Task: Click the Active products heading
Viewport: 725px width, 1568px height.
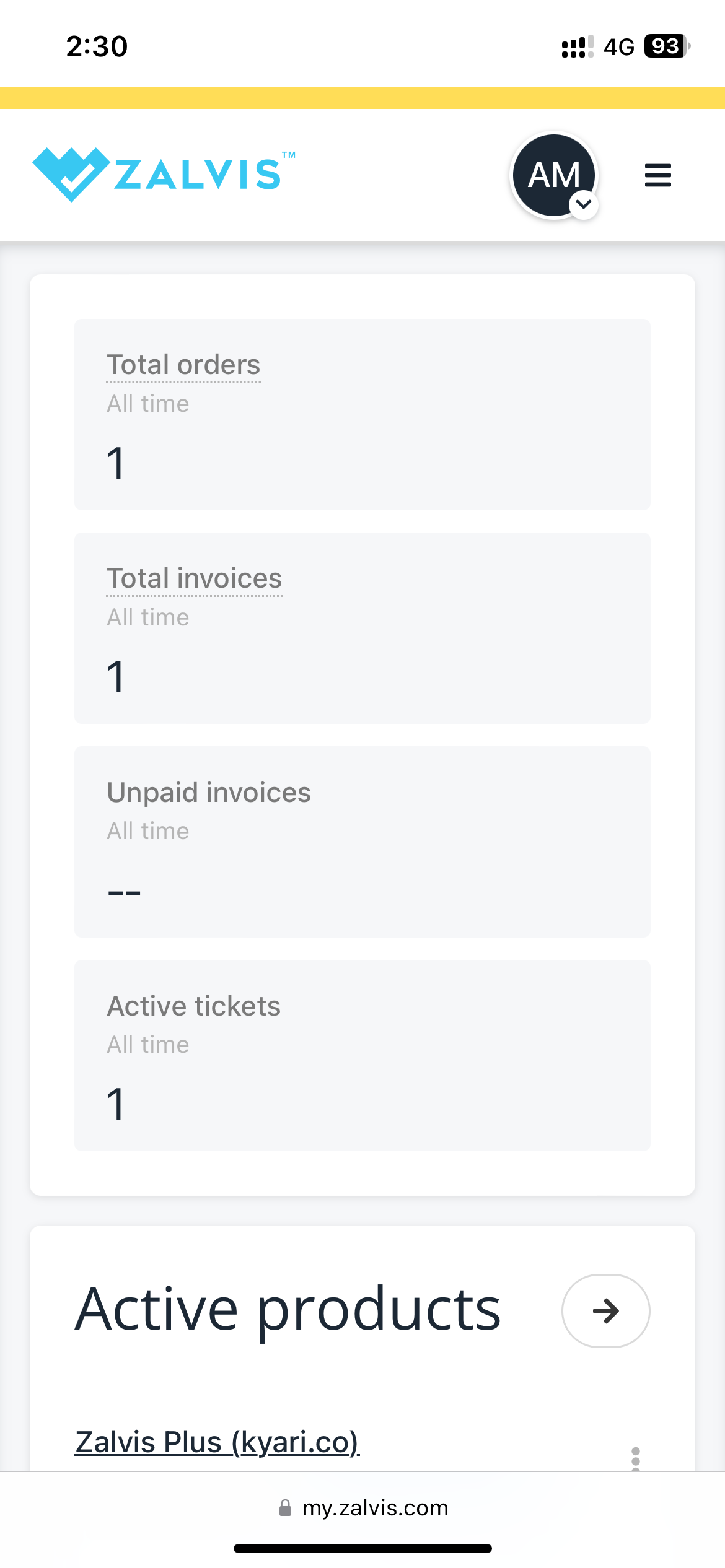Action: (288, 1309)
